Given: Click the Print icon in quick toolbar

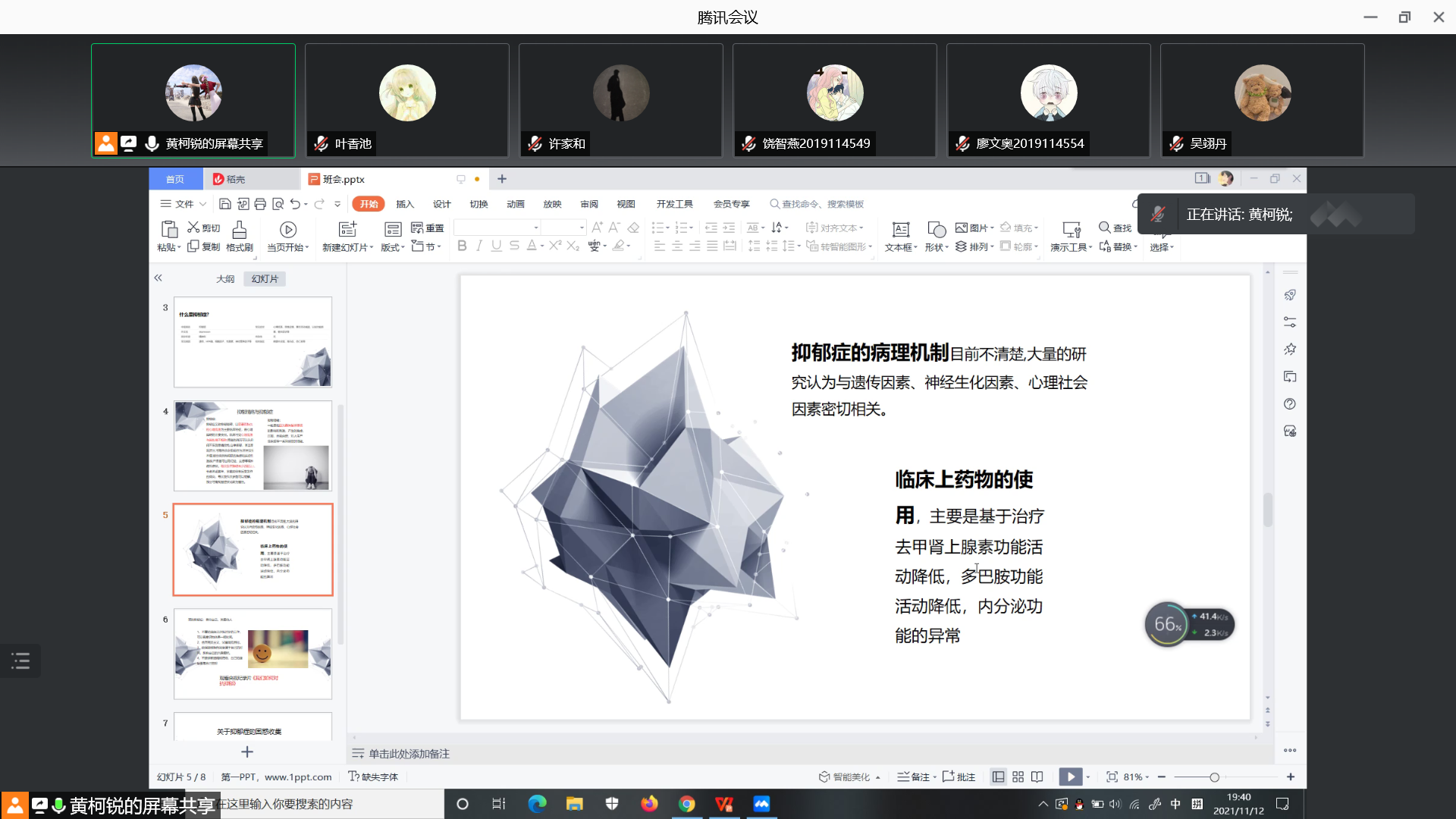Looking at the screenshot, I should pyautogui.click(x=260, y=204).
